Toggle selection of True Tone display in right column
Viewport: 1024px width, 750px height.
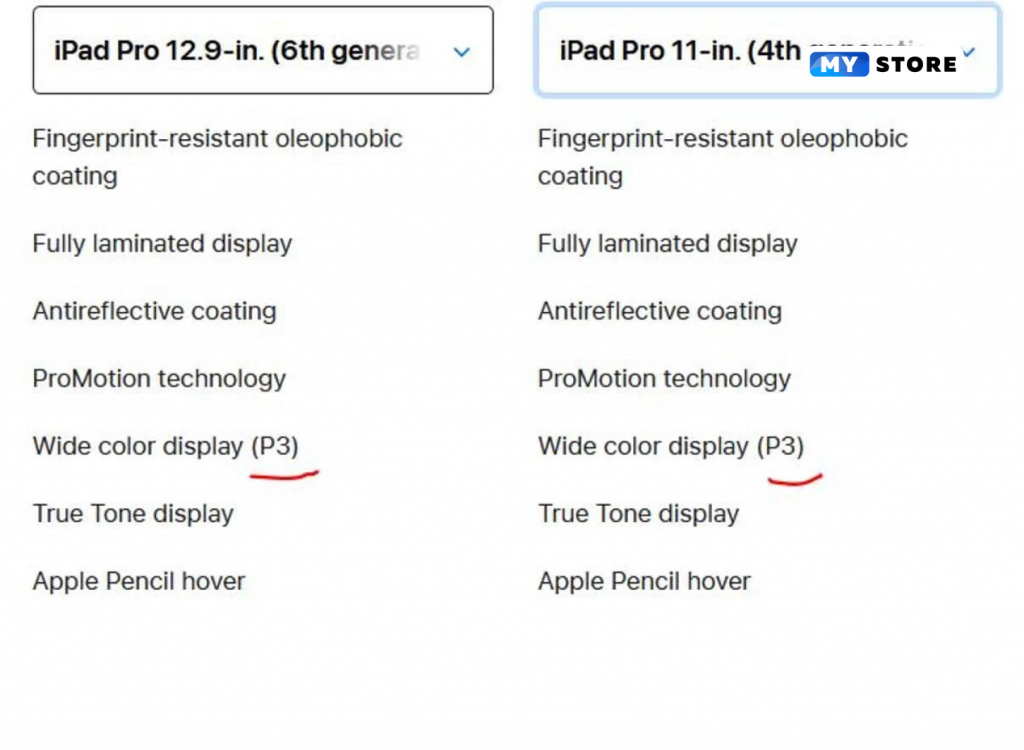pos(638,513)
